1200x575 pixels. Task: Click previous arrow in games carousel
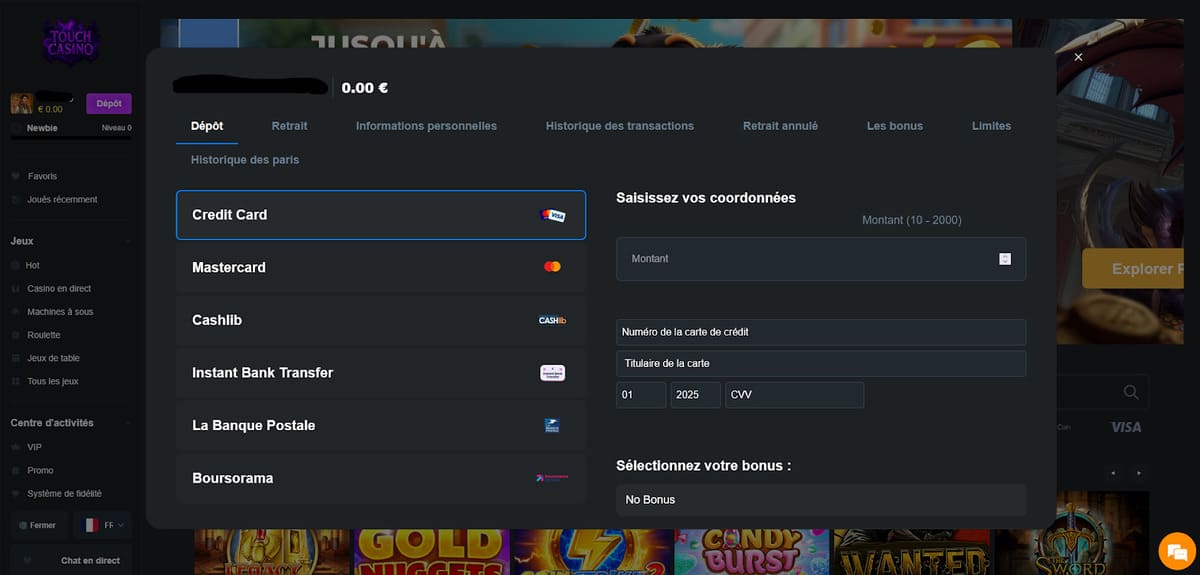click(x=1114, y=473)
